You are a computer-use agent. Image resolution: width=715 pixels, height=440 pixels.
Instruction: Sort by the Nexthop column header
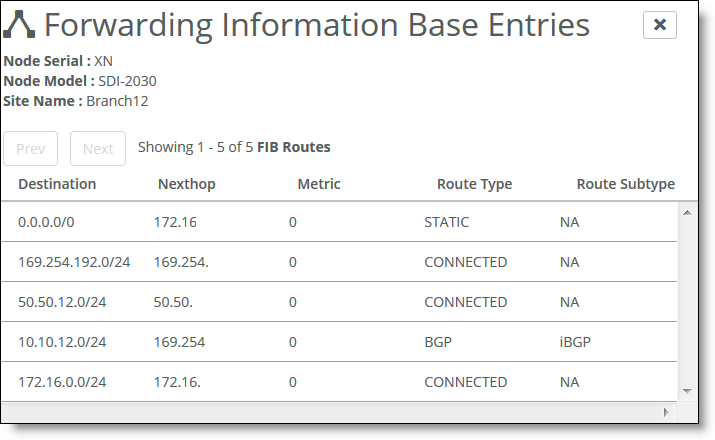click(187, 184)
